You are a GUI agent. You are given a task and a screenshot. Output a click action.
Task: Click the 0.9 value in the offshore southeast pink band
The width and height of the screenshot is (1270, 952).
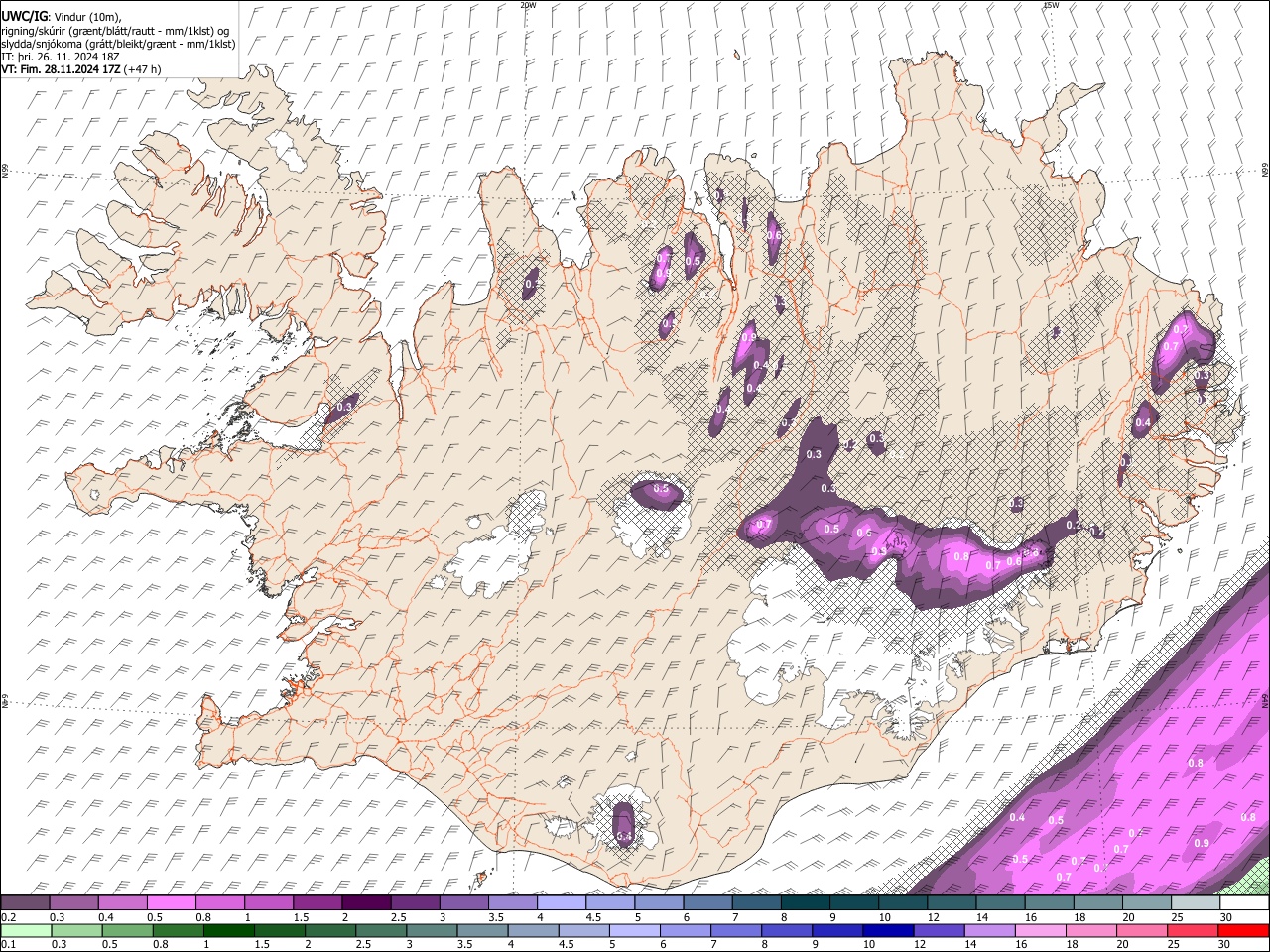(1202, 843)
